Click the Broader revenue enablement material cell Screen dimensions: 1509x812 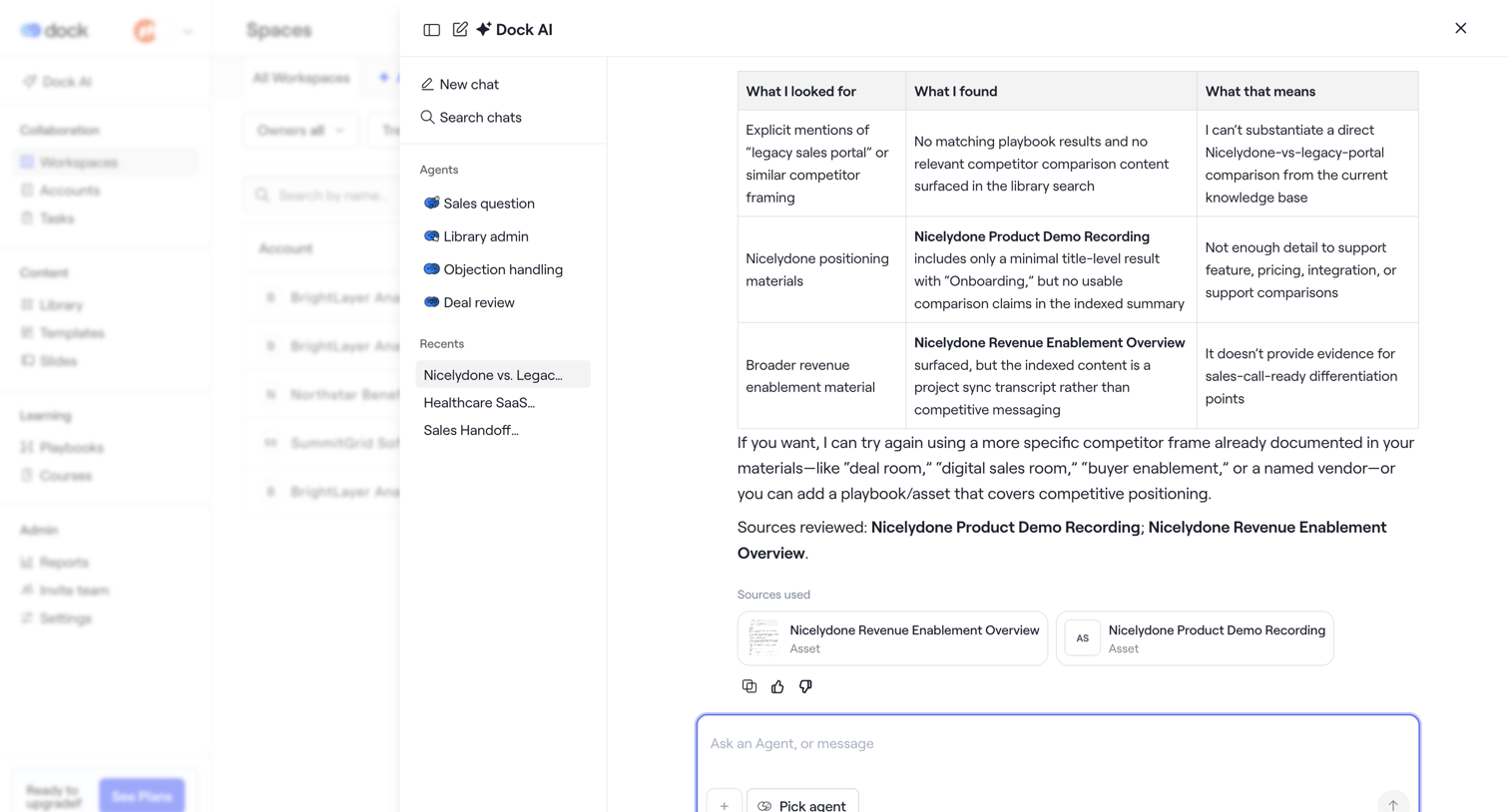pos(821,376)
